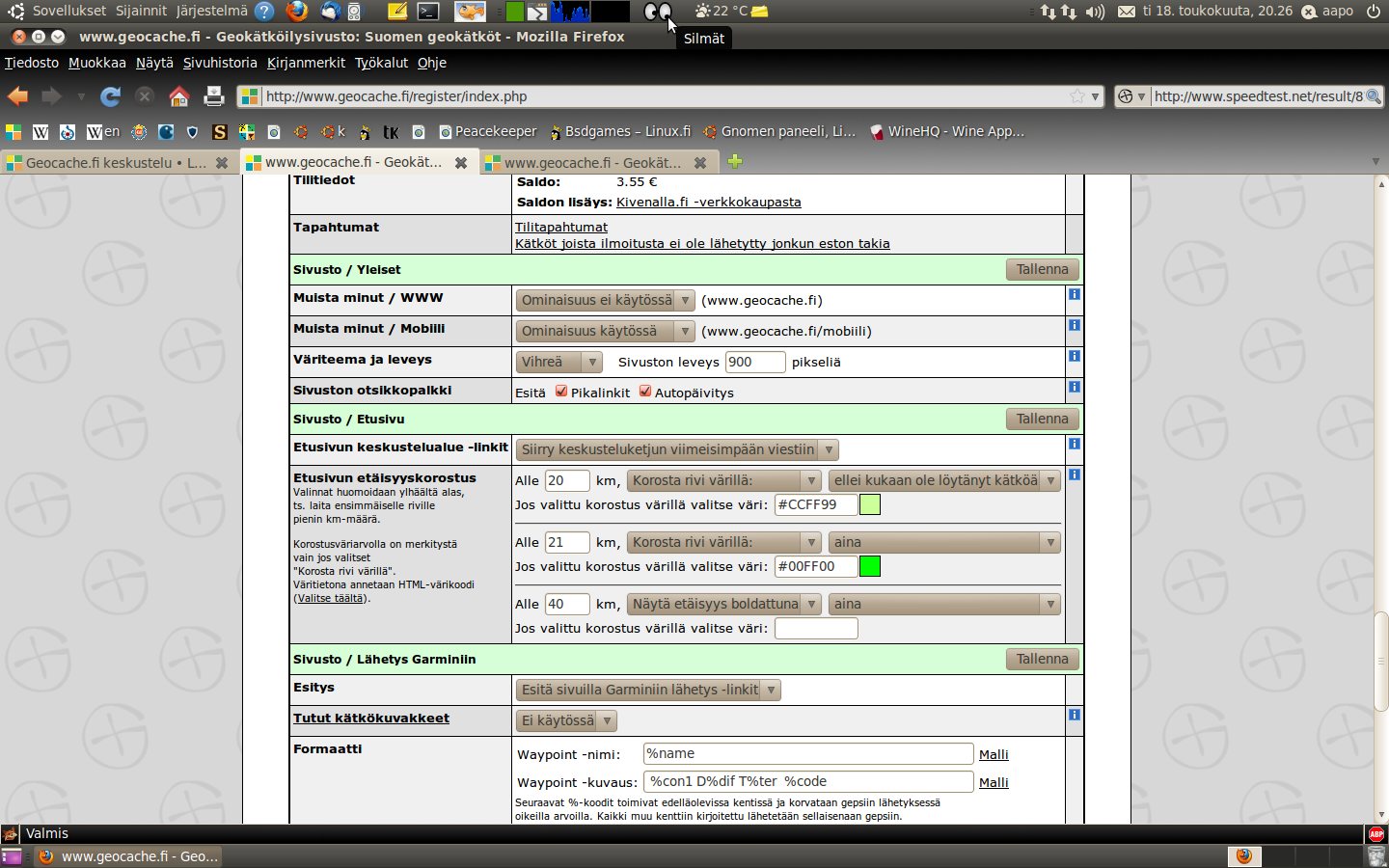
Task: Click info icon for Väriteema ja leveys
Action: point(1074,357)
